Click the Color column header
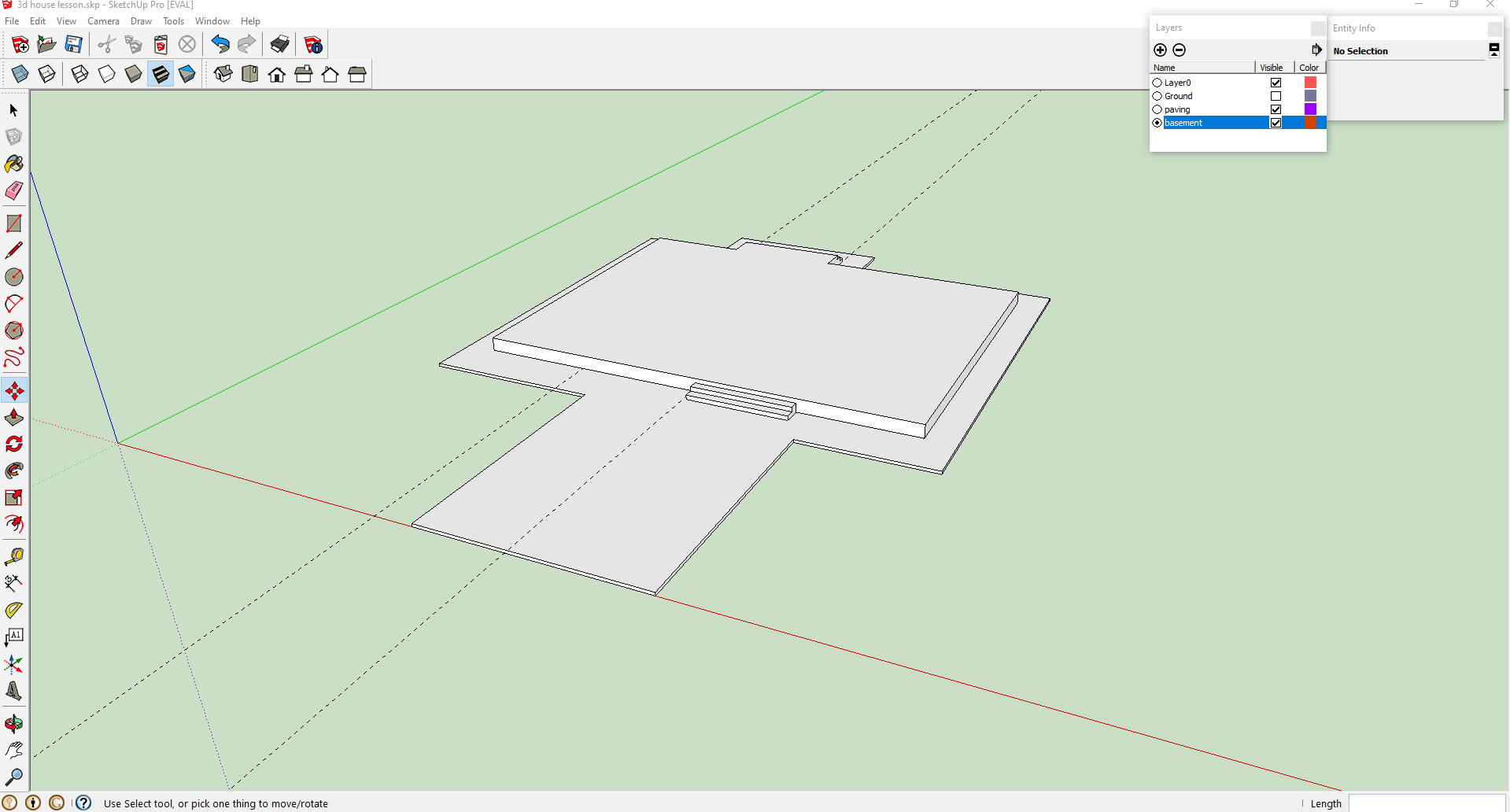The height and width of the screenshot is (812, 1510). (1310, 68)
